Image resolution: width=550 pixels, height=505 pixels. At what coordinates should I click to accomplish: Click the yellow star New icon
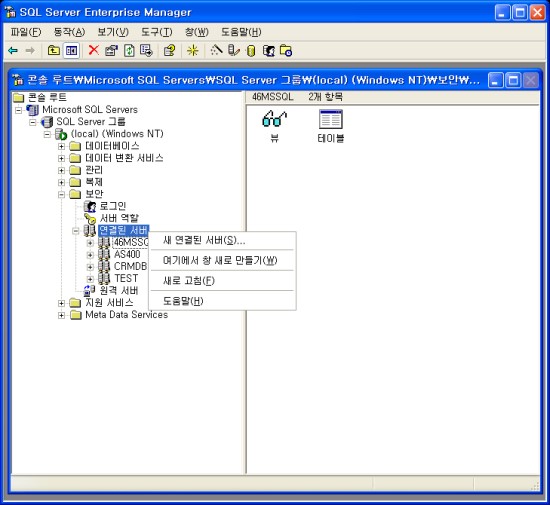coord(193,51)
